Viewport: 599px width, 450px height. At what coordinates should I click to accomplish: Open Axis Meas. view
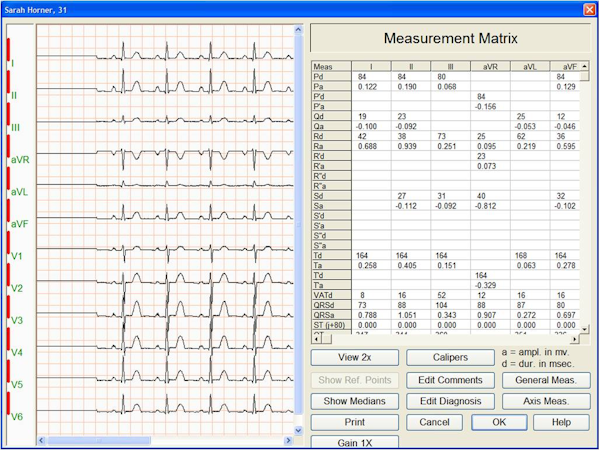(546, 401)
